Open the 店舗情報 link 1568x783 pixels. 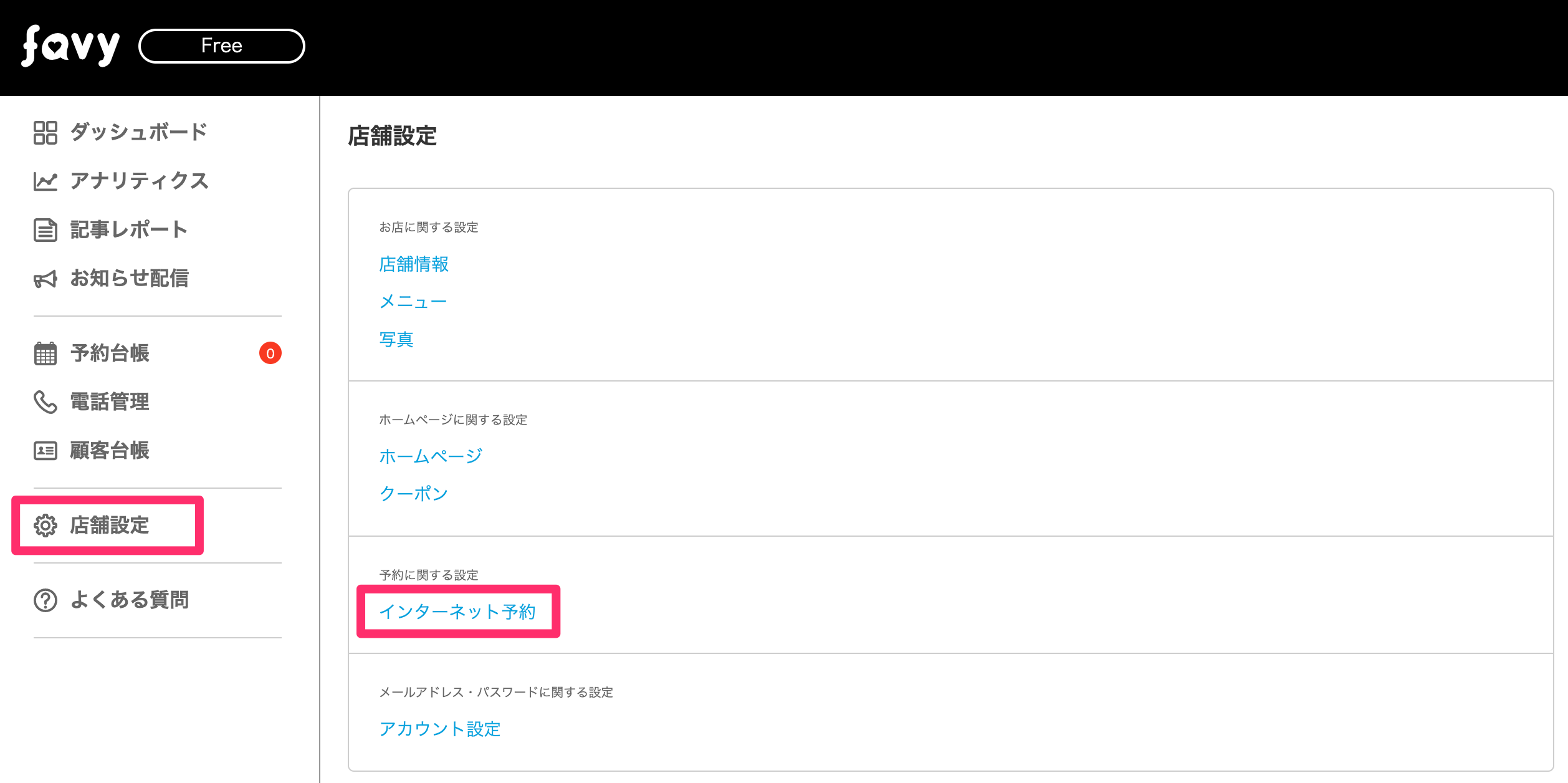click(x=414, y=264)
